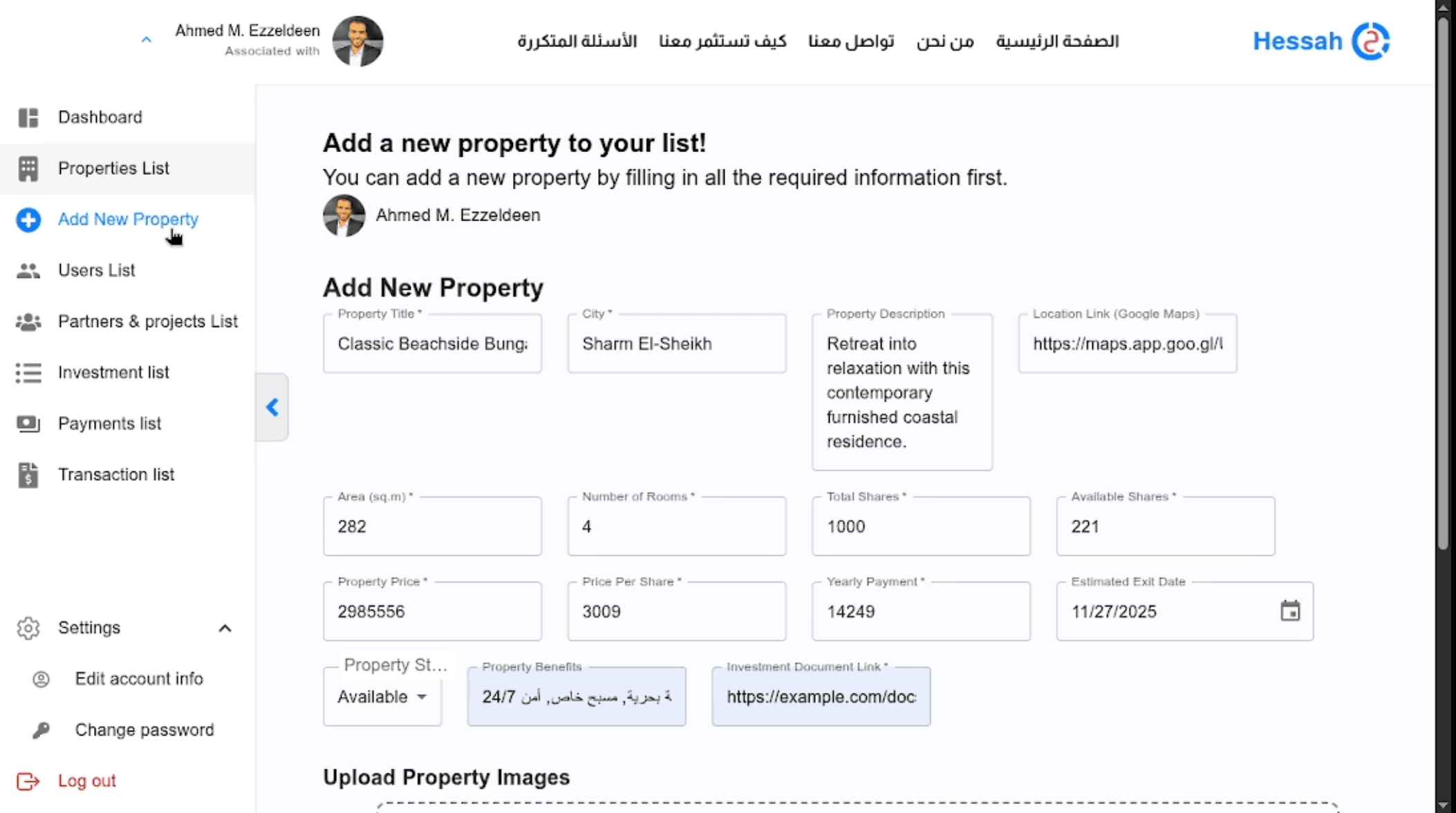This screenshot has height=813, width=1456.
Task: Open the Investment list
Action: tap(113, 372)
